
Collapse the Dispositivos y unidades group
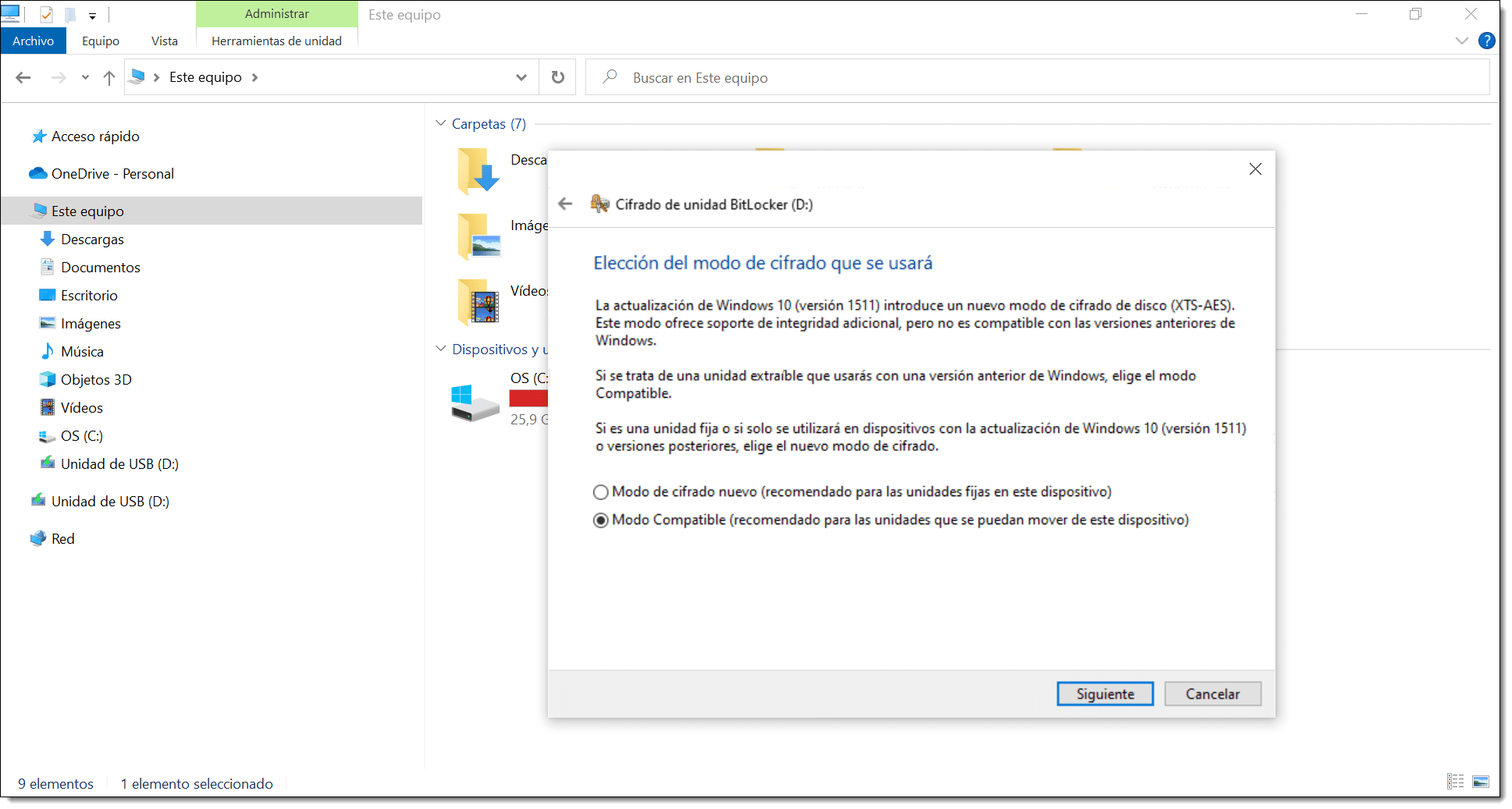[441, 350]
